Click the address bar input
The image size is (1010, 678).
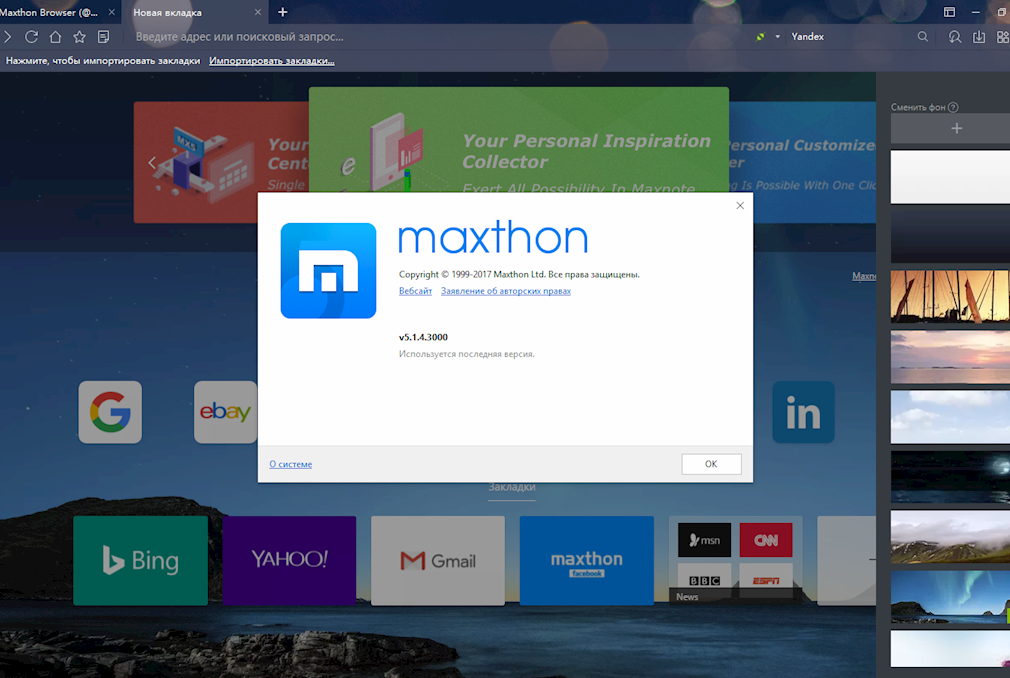point(438,37)
